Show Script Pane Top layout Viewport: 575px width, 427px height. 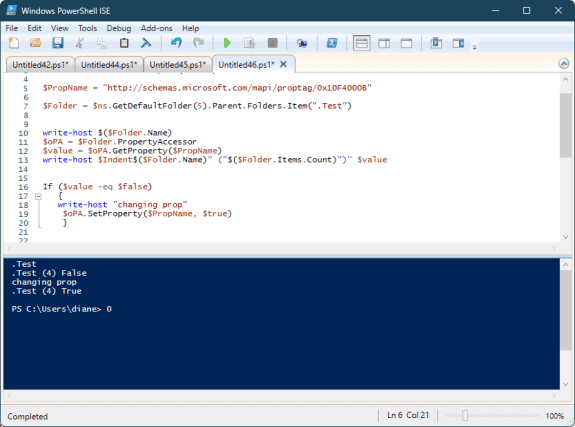tap(362, 43)
